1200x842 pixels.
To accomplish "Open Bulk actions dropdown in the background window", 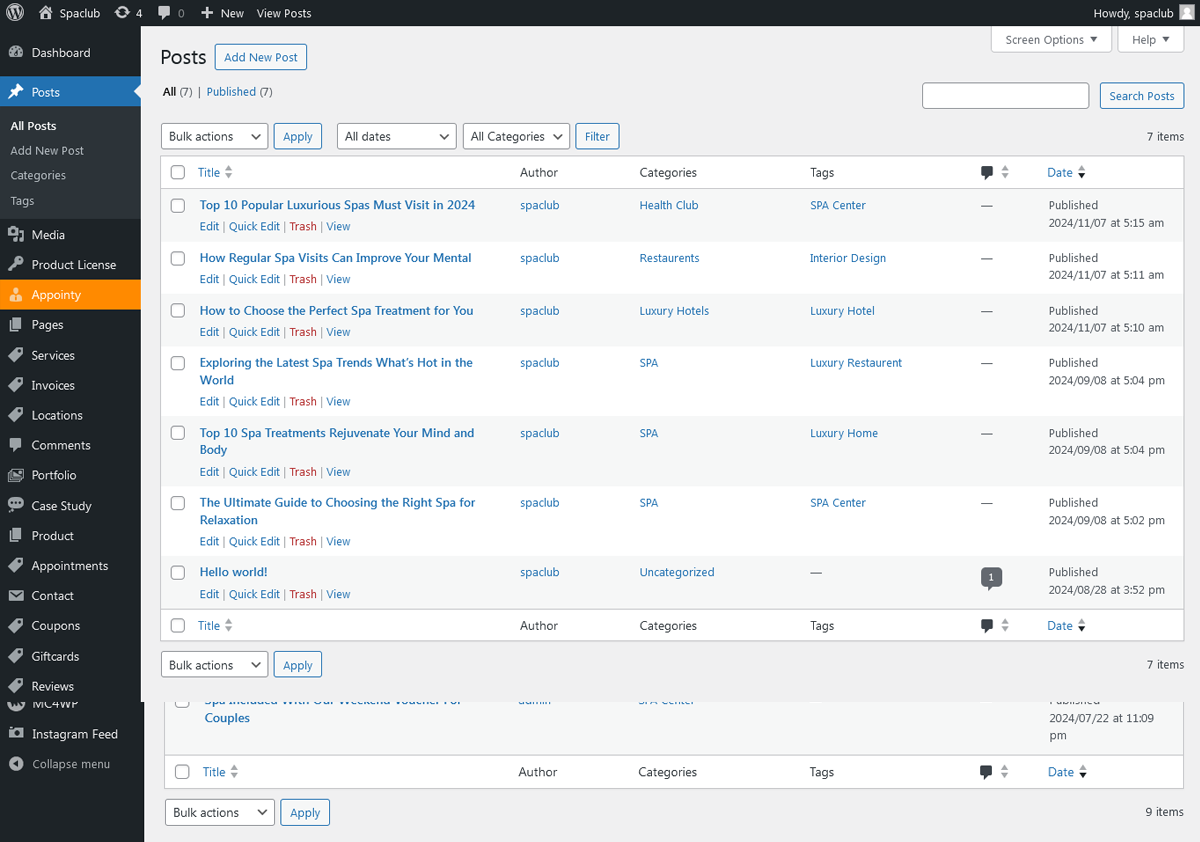I will pyautogui.click(x=219, y=813).
